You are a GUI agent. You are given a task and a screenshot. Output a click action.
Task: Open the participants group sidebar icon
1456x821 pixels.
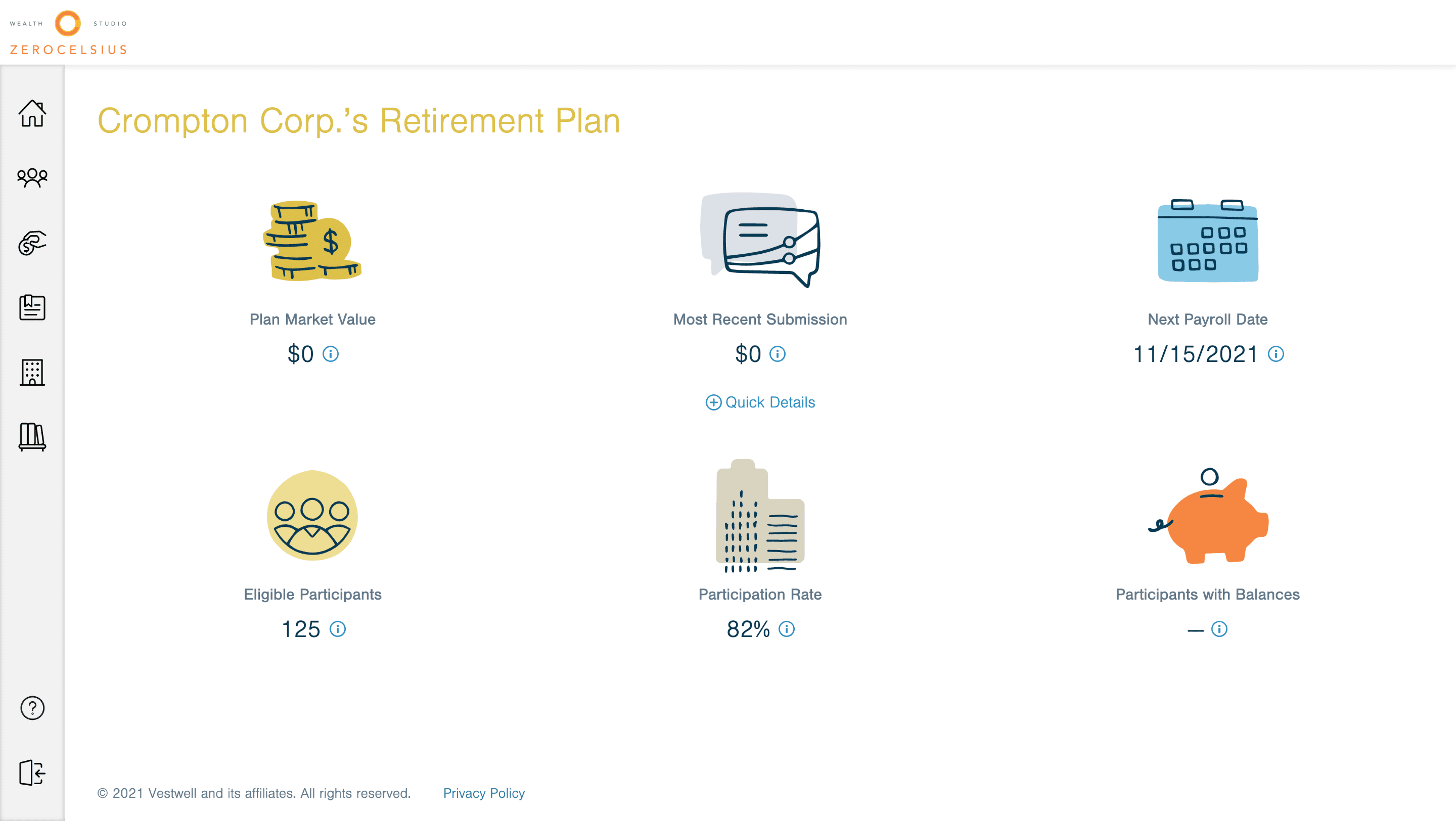[x=32, y=178]
